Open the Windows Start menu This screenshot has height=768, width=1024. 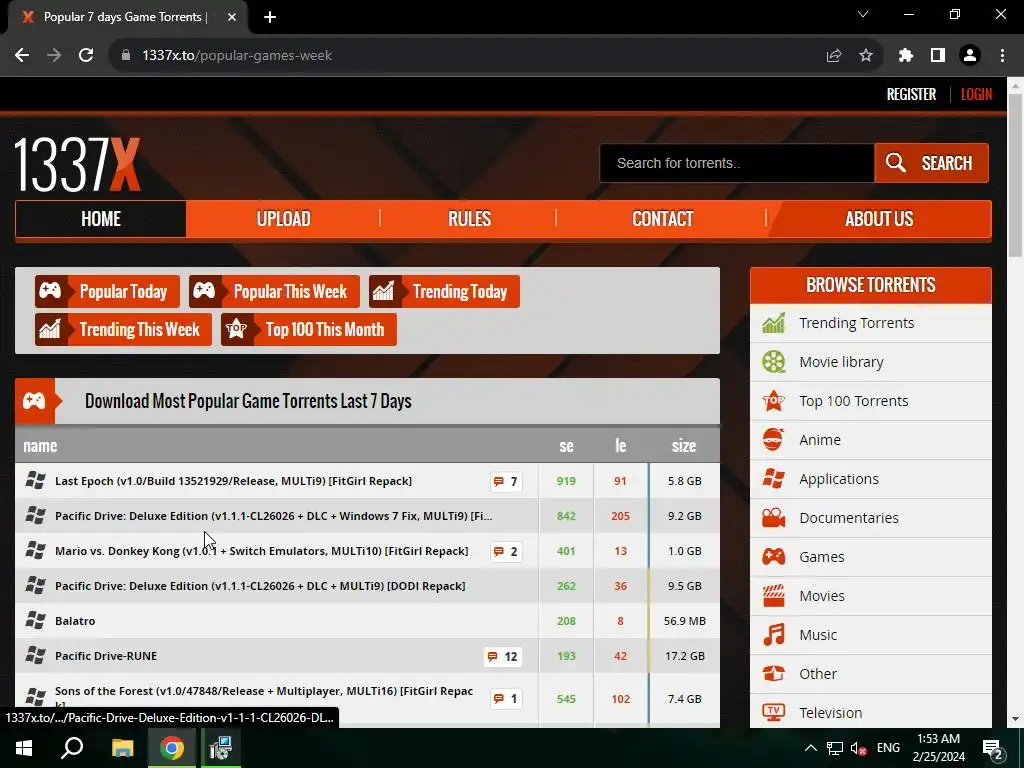click(24, 748)
